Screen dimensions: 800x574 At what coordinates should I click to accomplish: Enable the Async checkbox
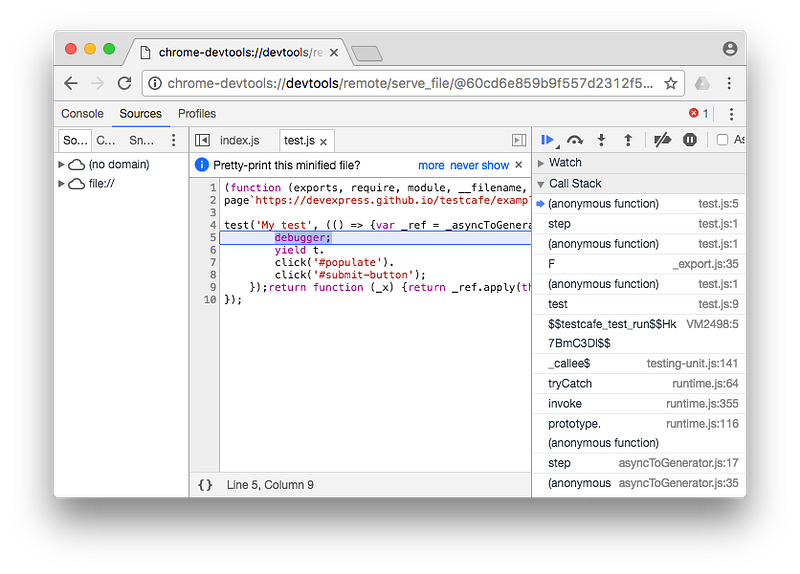tap(722, 140)
